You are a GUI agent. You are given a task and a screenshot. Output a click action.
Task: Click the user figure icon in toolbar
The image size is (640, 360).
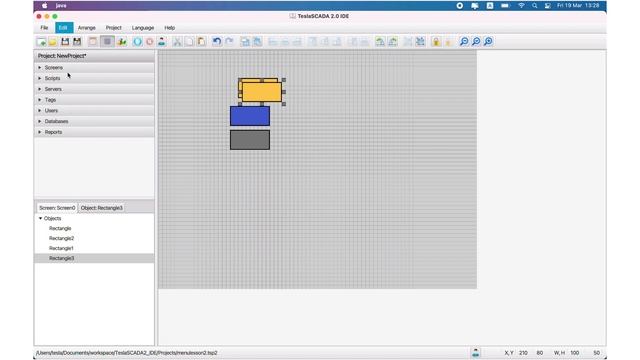coord(162,42)
